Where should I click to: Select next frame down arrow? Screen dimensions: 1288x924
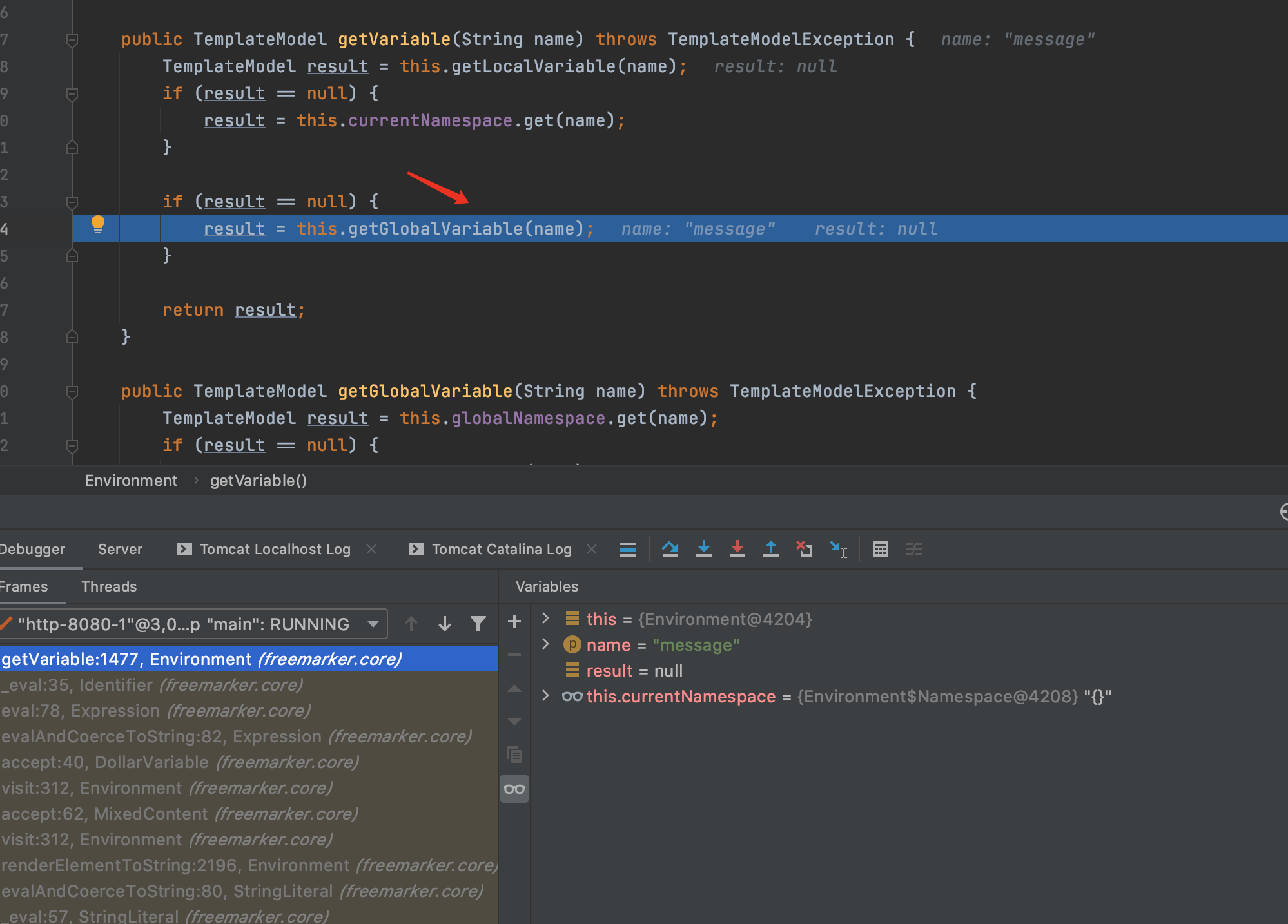tap(445, 624)
